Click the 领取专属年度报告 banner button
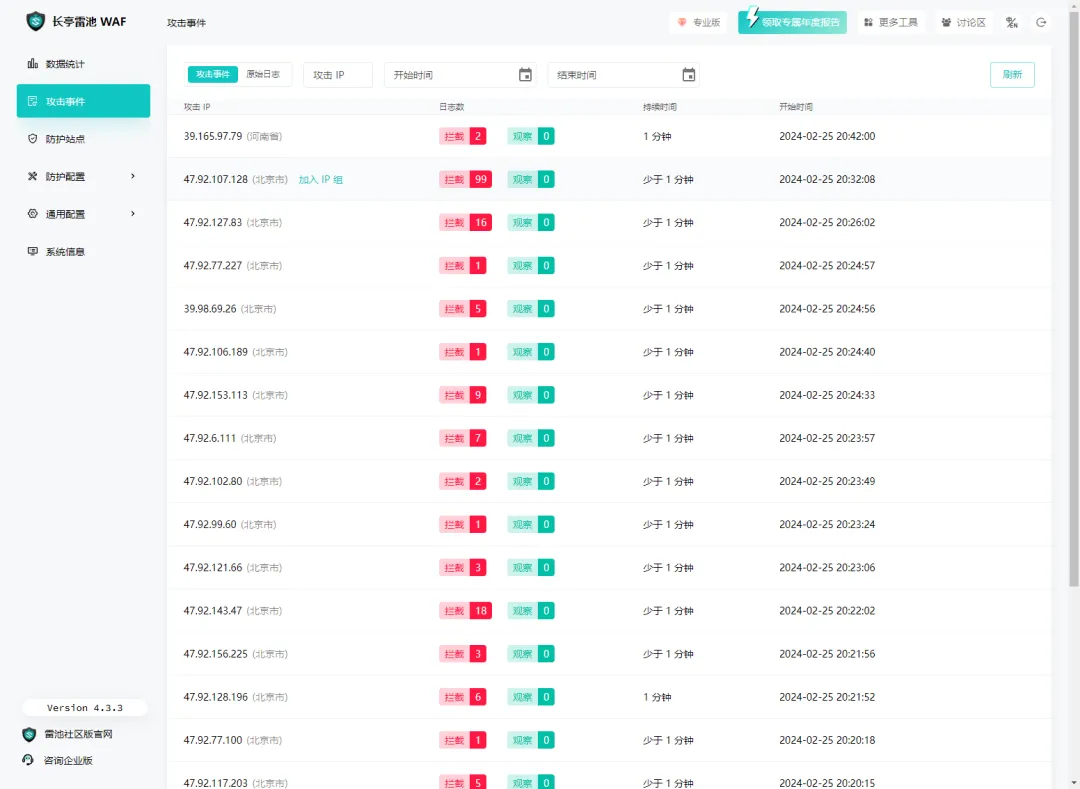This screenshot has height=789, width=1080. (x=792, y=22)
